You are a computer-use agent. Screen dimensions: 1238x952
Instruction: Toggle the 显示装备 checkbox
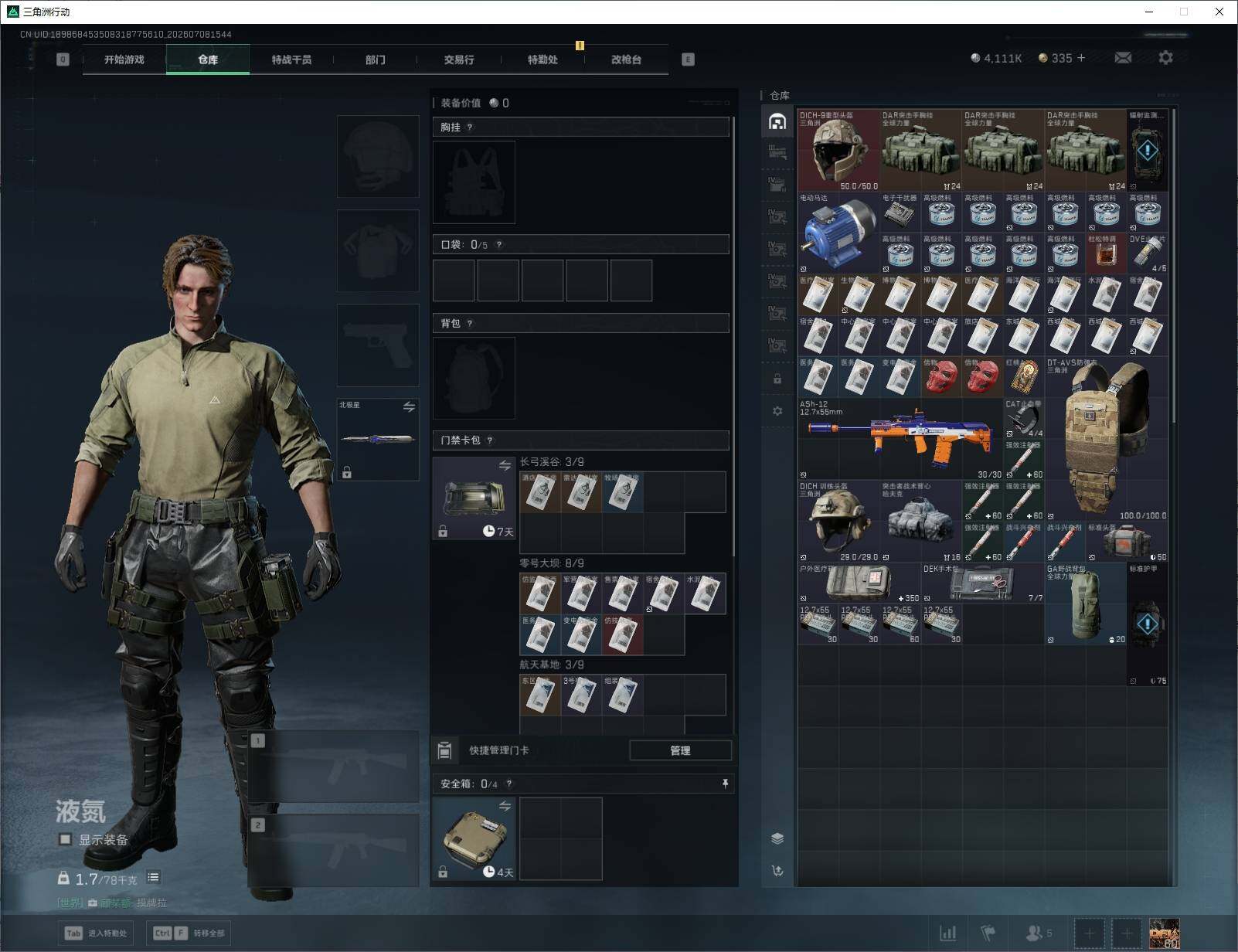[66, 839]
